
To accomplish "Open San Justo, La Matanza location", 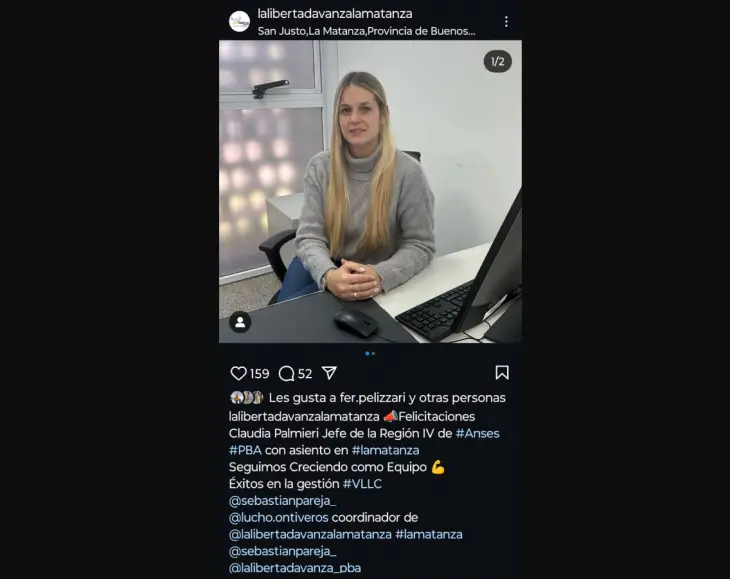I will pos(366,31).
